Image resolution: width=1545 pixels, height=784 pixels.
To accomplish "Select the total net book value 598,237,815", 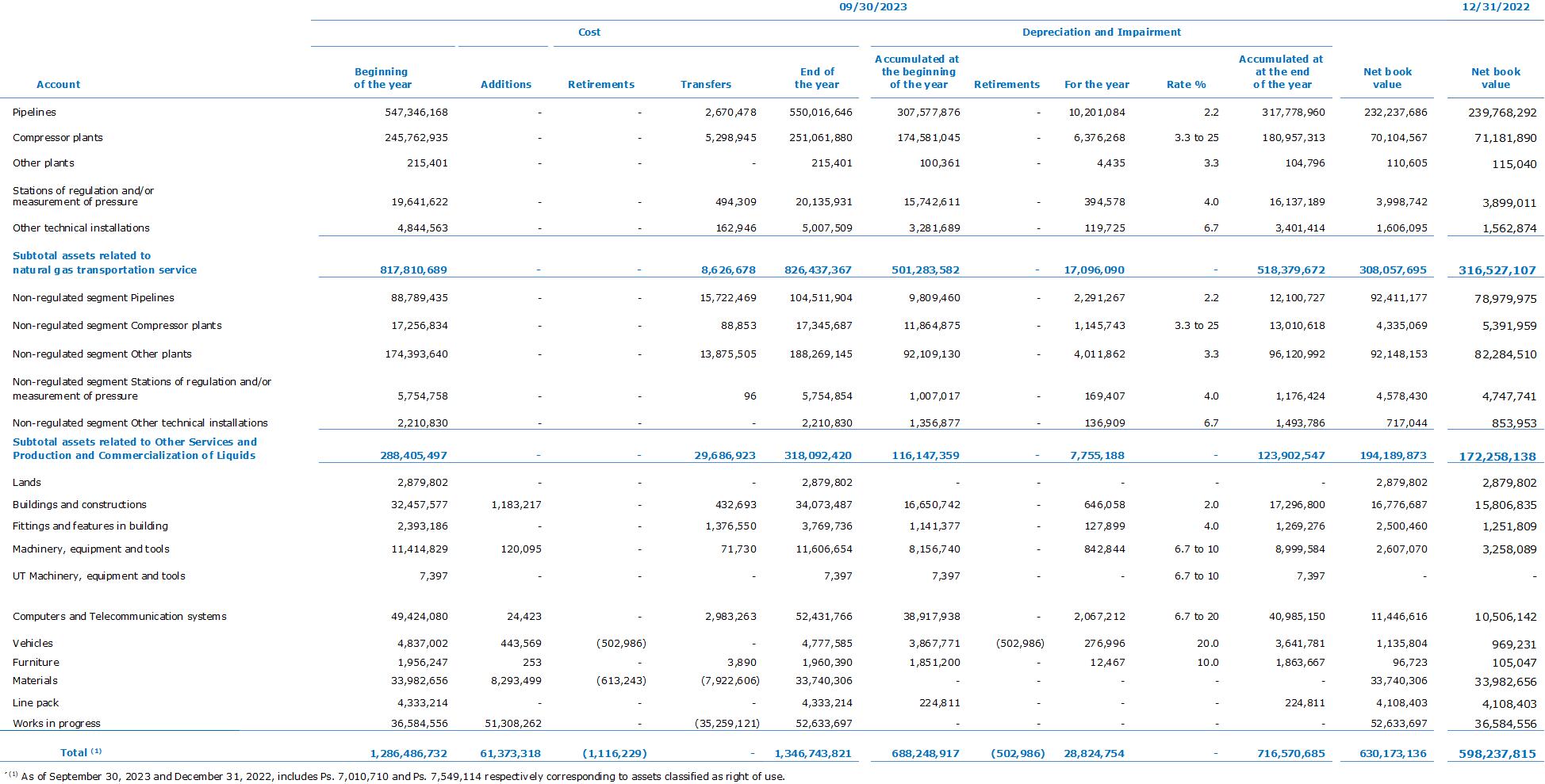I will click(1497, 755).
